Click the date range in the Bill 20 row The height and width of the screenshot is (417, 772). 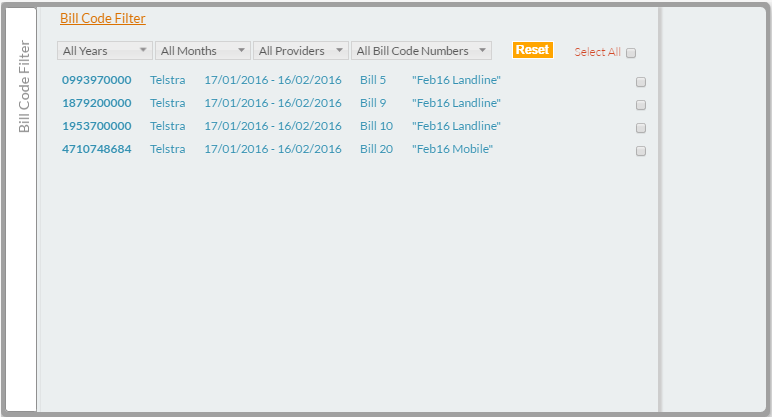point(273,149)
